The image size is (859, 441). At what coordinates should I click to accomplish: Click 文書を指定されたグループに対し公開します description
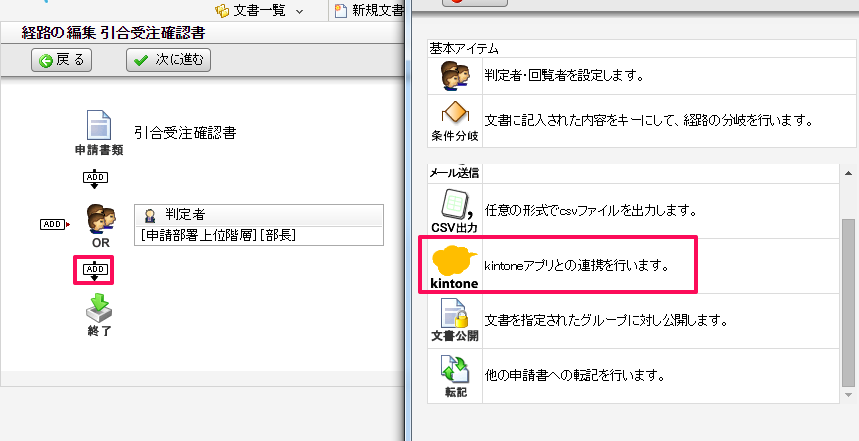point(606,320)
